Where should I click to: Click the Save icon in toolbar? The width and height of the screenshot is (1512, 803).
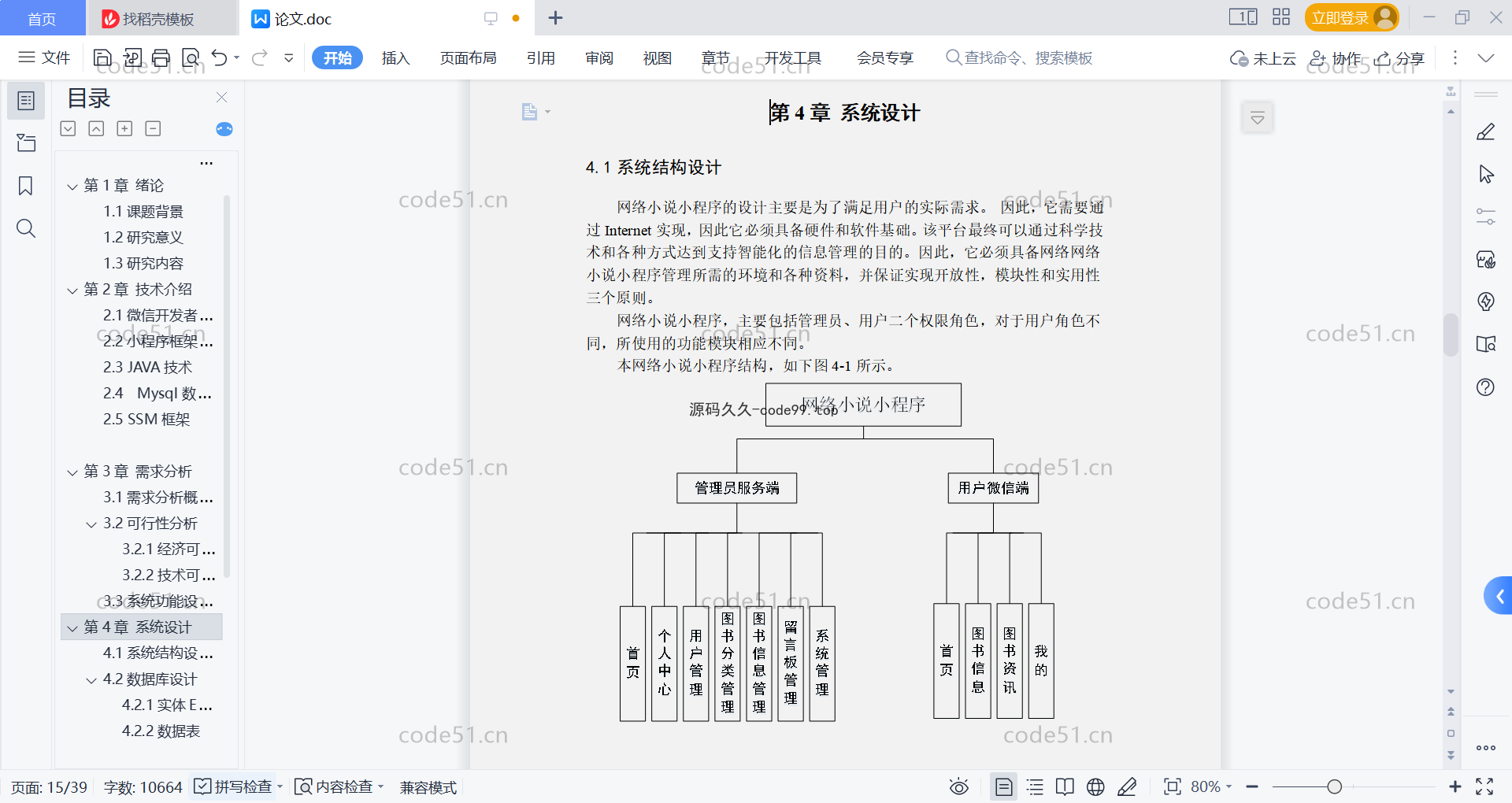(x=102, y=57)
